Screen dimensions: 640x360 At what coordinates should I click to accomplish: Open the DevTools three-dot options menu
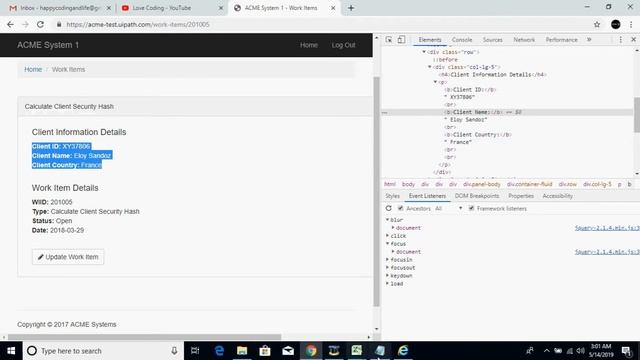pos(620,40)
